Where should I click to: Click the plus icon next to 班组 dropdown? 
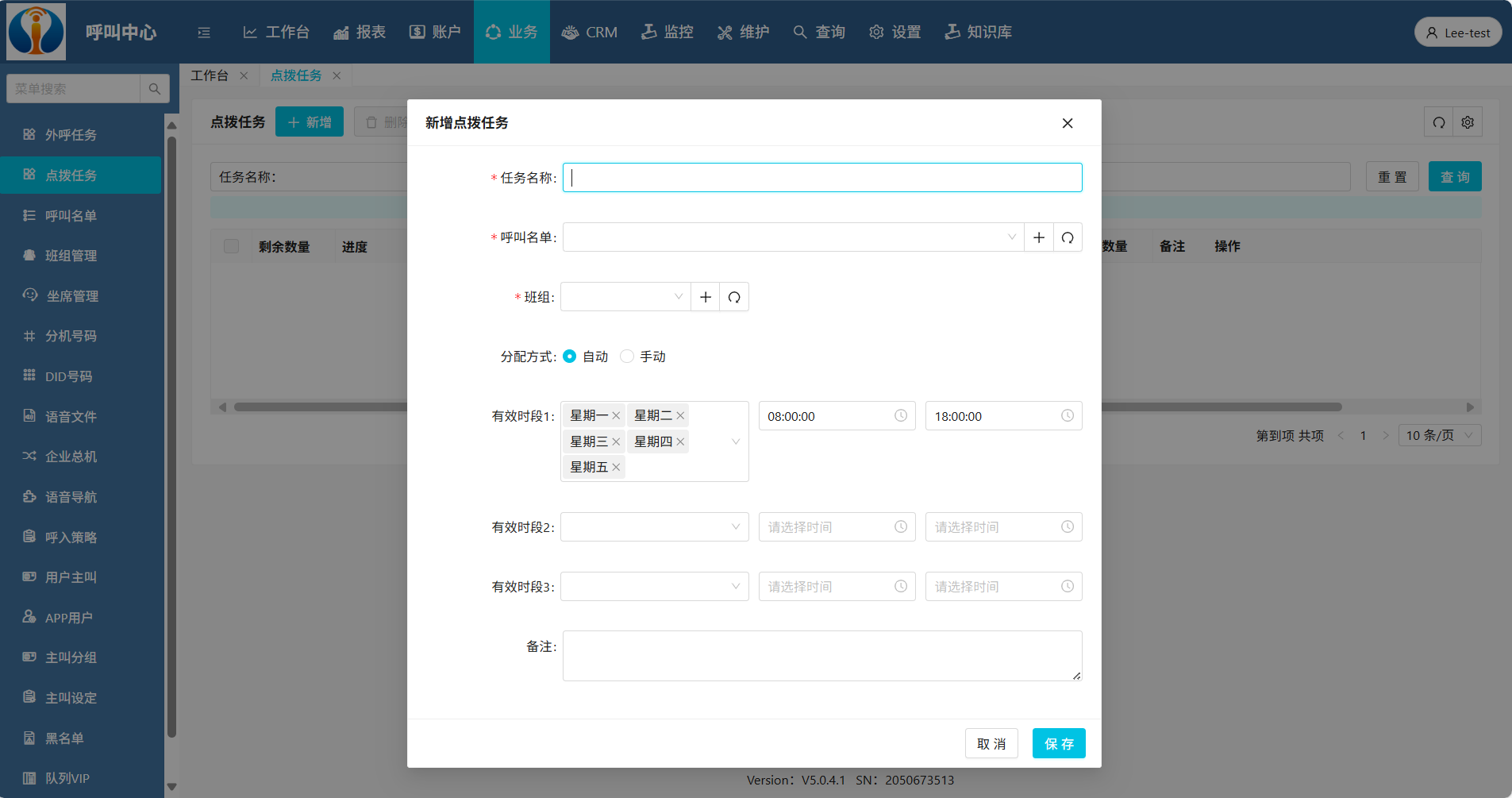705,297
